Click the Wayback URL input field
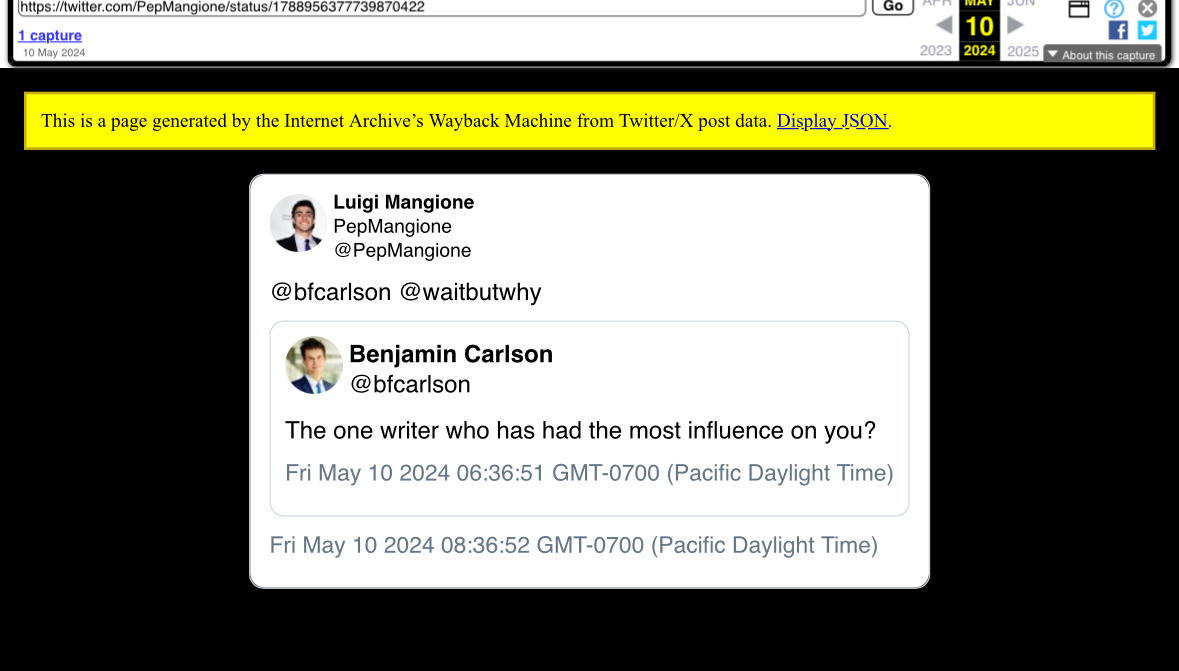 pos(441,7)
